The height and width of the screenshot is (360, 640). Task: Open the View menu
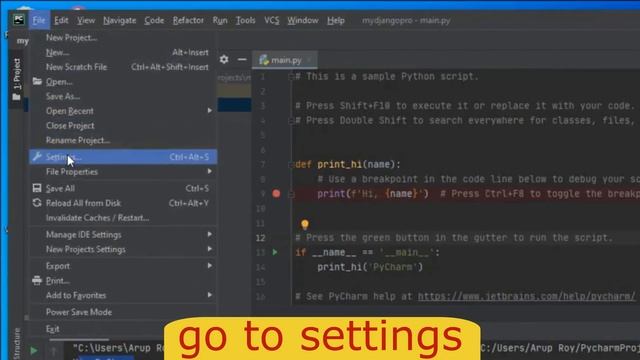[x=86, y=20]
